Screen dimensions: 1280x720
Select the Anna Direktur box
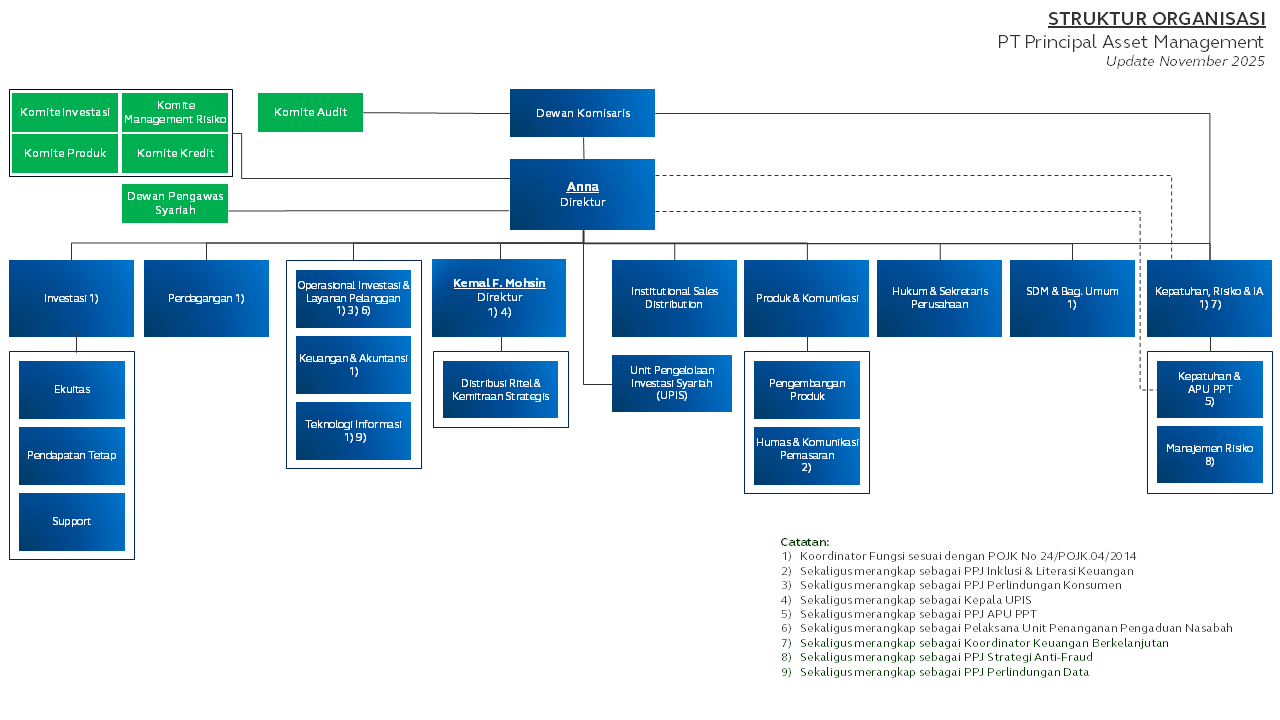582,194
